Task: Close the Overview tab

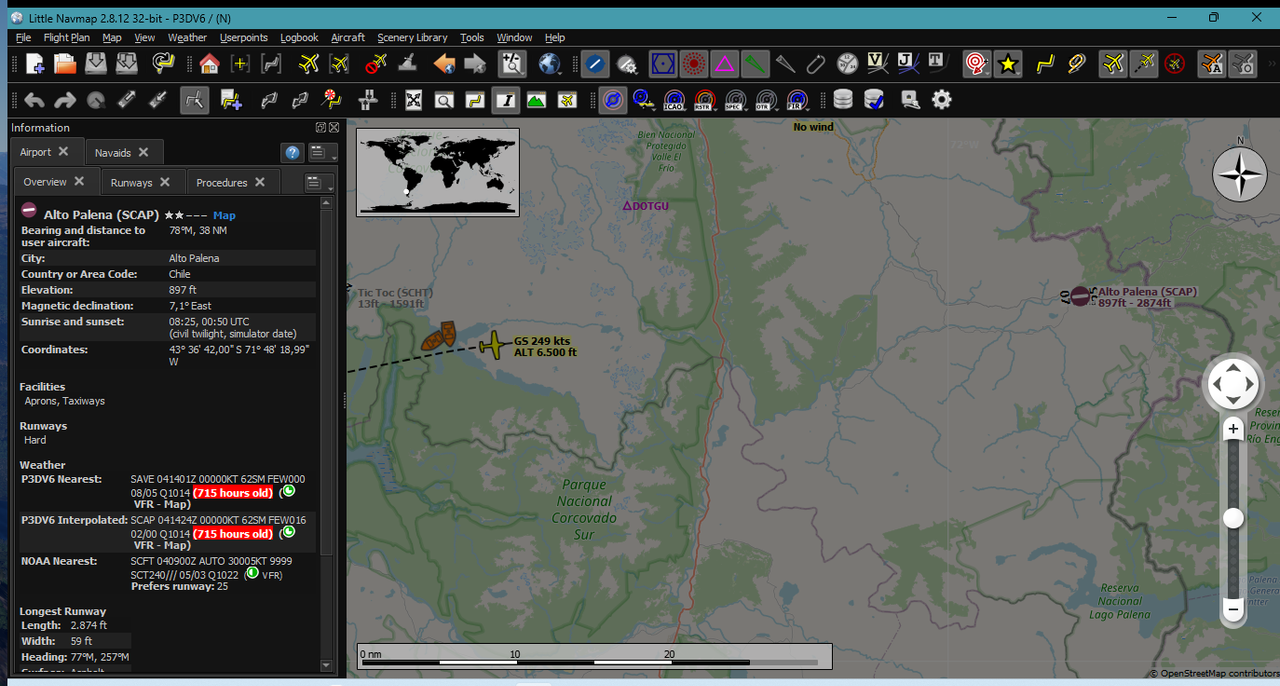Action: 79,181
